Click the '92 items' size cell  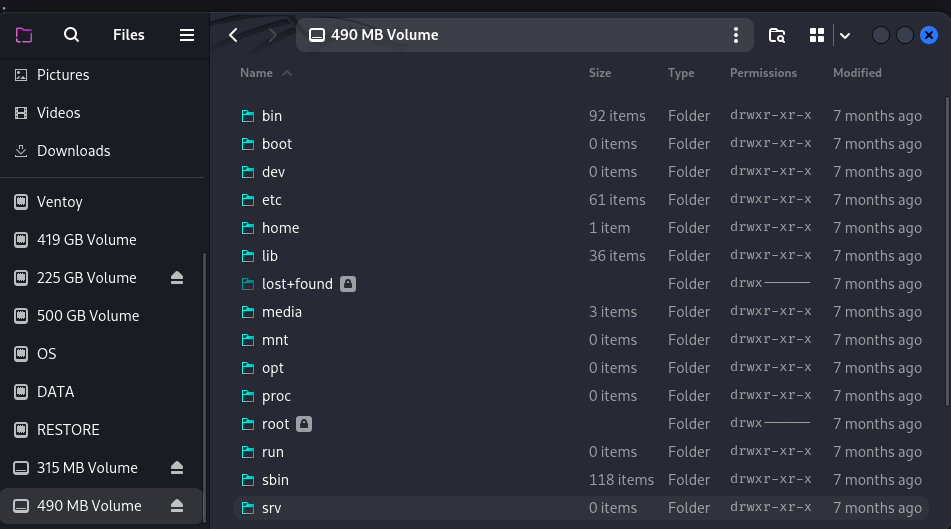tap(617, 116)
